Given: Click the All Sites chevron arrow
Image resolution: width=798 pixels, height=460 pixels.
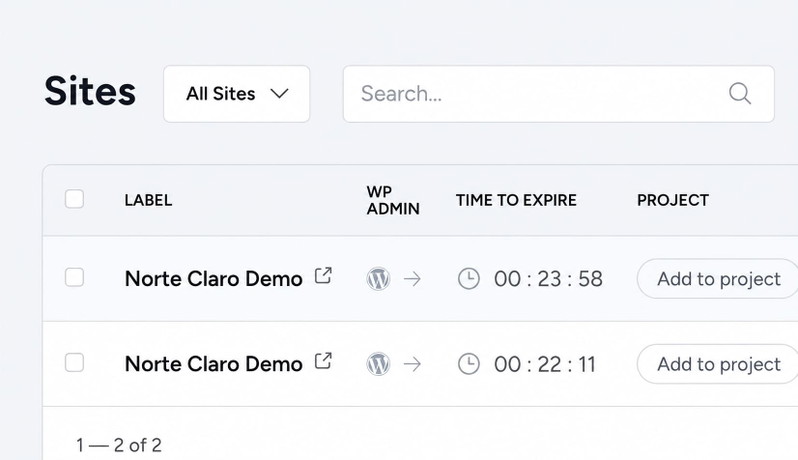Looking at the screenshot, I should 279,94.
